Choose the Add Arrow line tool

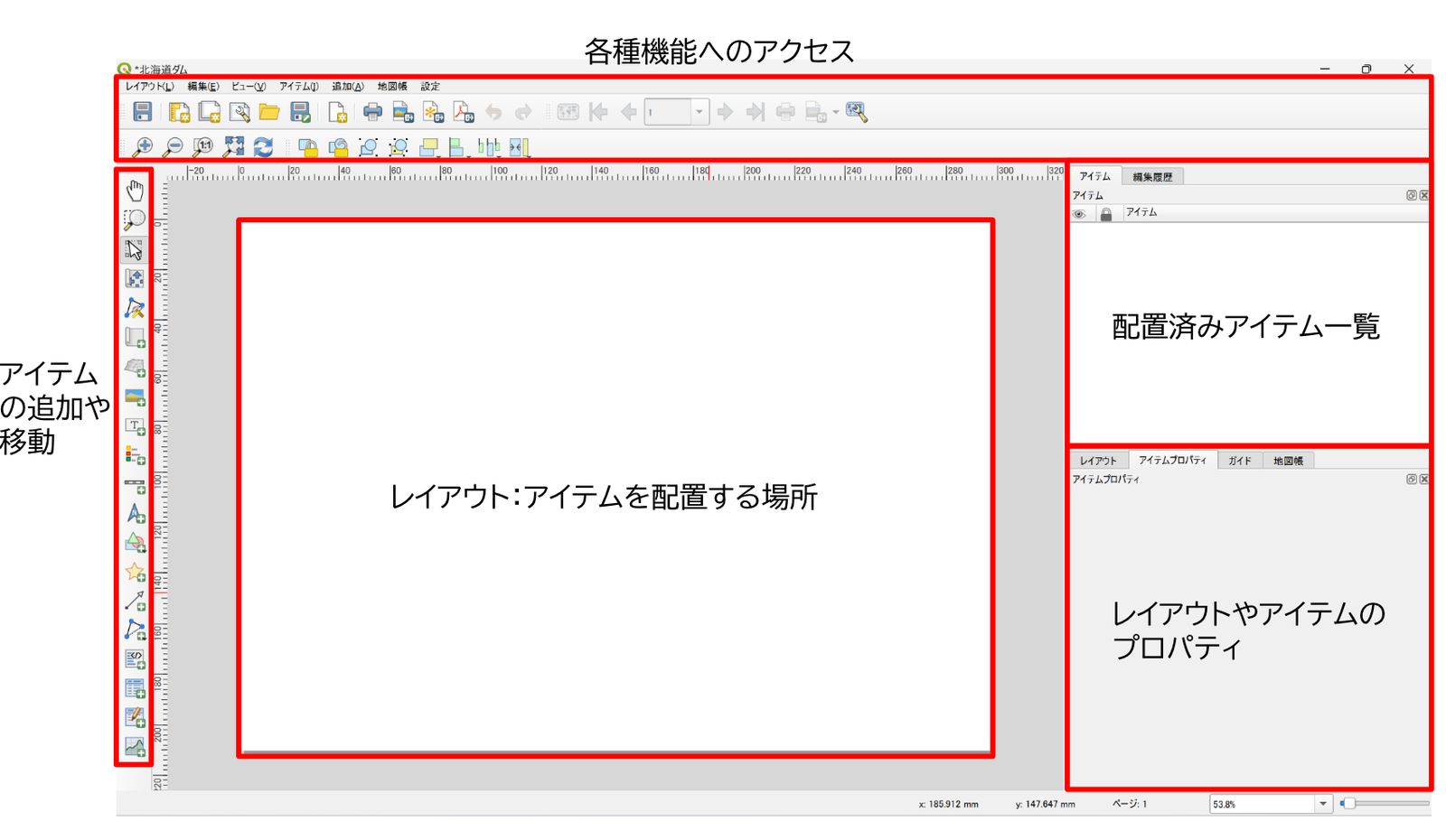click(135, 601)
